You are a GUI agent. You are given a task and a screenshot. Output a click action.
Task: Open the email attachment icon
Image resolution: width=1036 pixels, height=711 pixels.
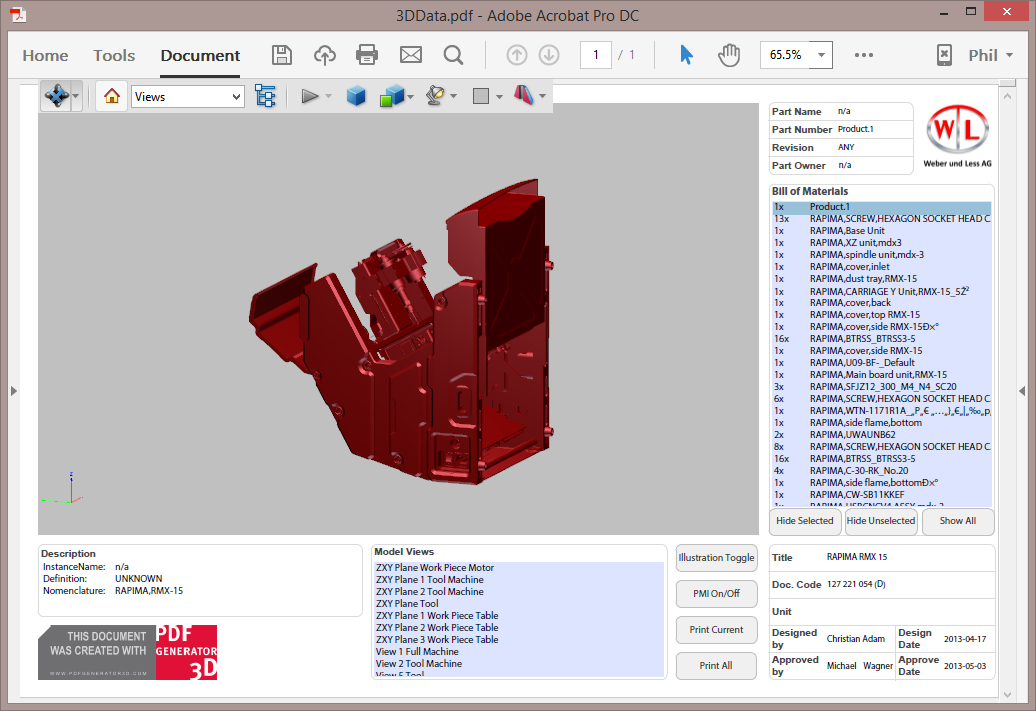pyautogui.click(x=410, y=55)
